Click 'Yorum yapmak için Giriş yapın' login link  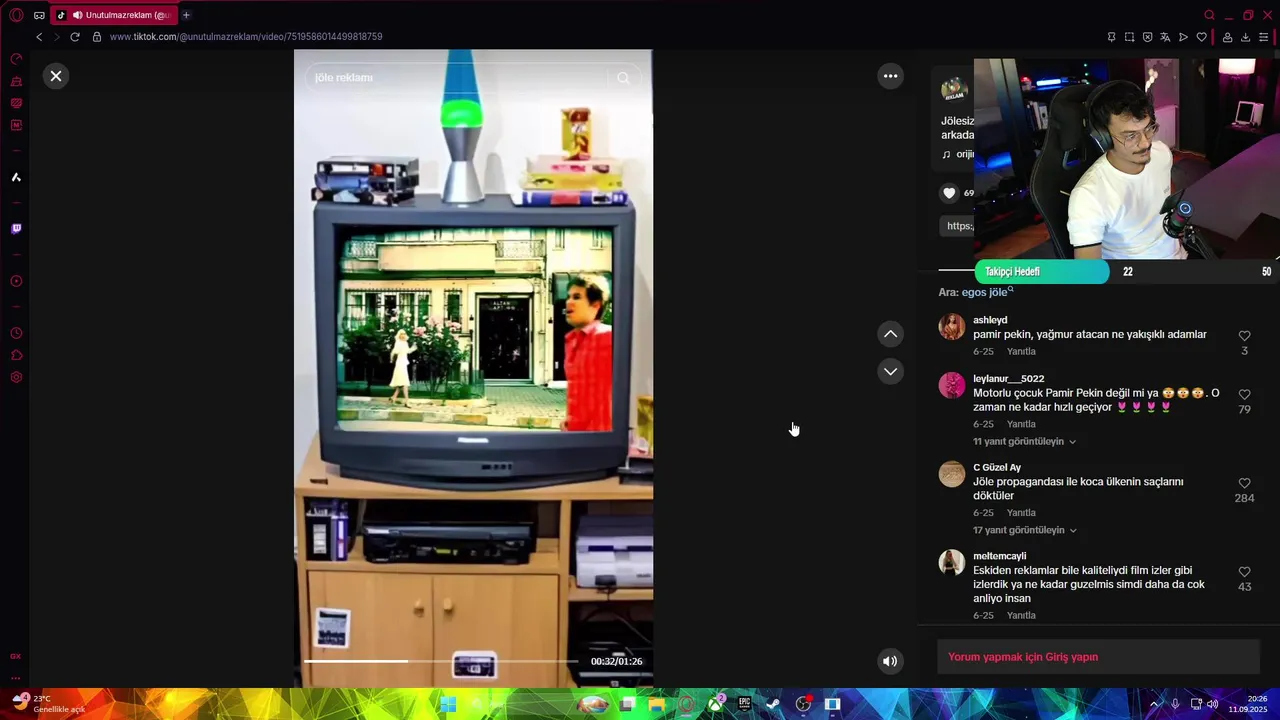[x=1023, y=657]
